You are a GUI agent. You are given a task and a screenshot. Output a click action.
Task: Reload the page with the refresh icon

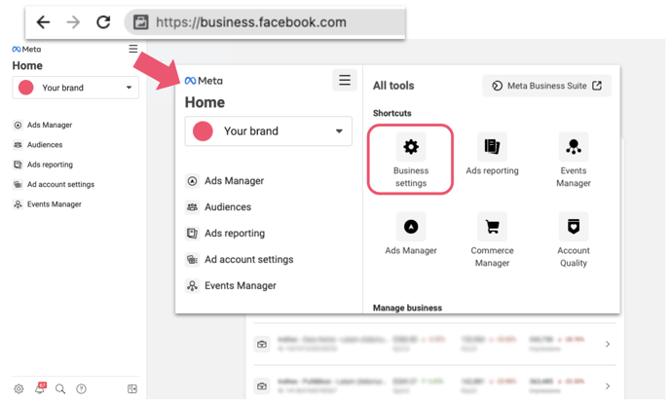pyautogui.click(x=103, y=22)
